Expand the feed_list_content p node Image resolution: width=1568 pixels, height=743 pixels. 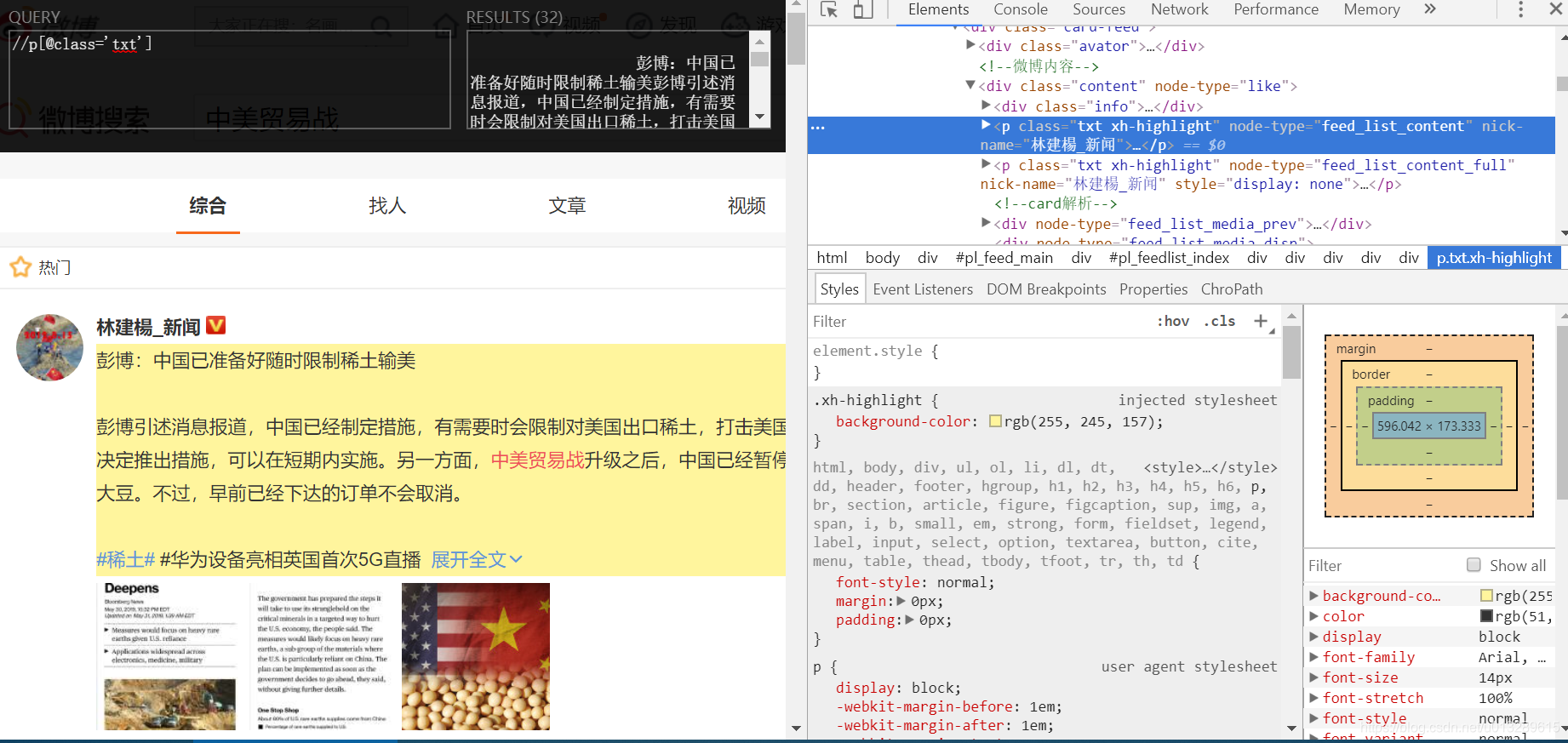(986, 125)
